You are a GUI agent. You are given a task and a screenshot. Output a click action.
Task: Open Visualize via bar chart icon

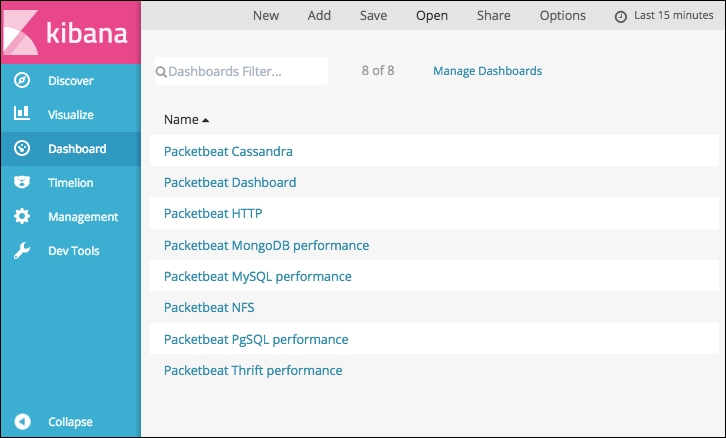pos(22,113)
